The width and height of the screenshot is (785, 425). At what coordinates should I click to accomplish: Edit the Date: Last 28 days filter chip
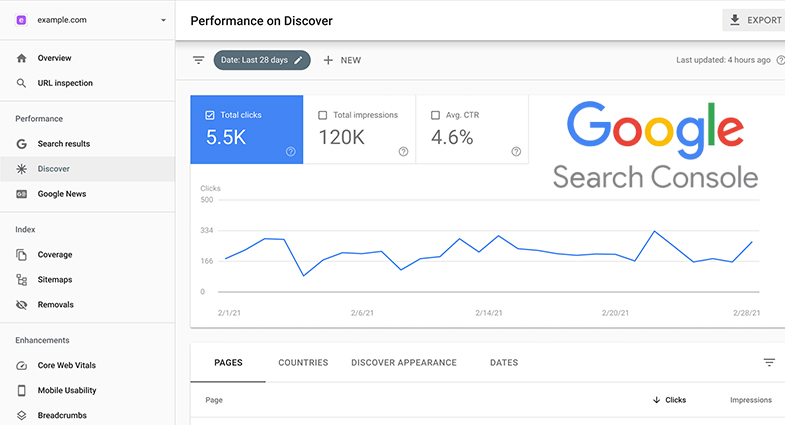[262, 60]
